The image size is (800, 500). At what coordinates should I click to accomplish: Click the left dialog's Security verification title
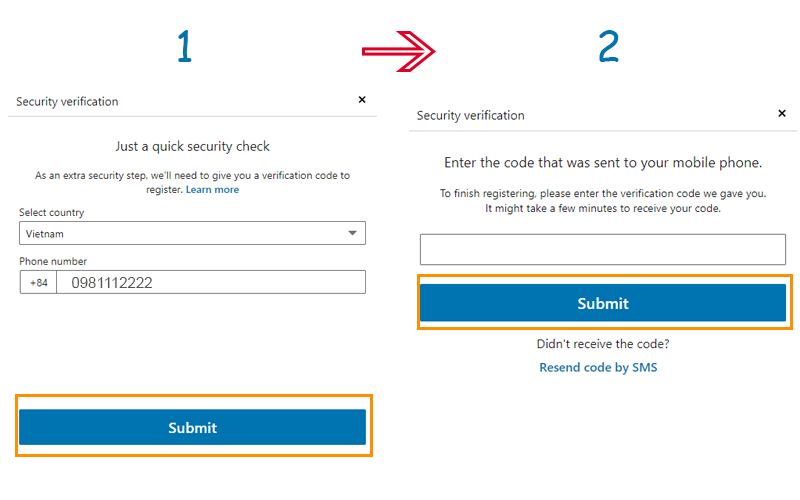tap(67, 102)
